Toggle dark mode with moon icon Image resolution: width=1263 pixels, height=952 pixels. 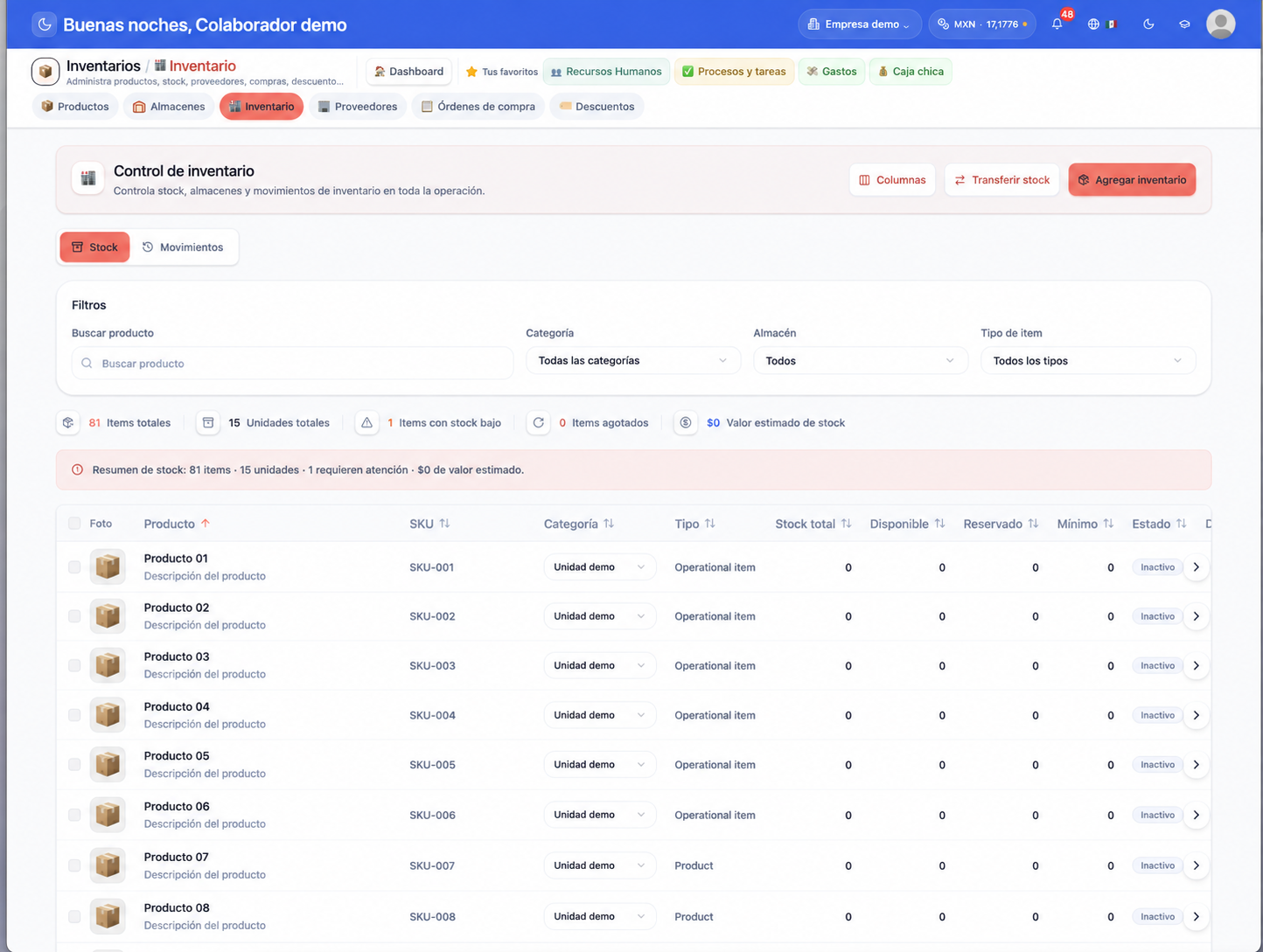pos(1148,24)
